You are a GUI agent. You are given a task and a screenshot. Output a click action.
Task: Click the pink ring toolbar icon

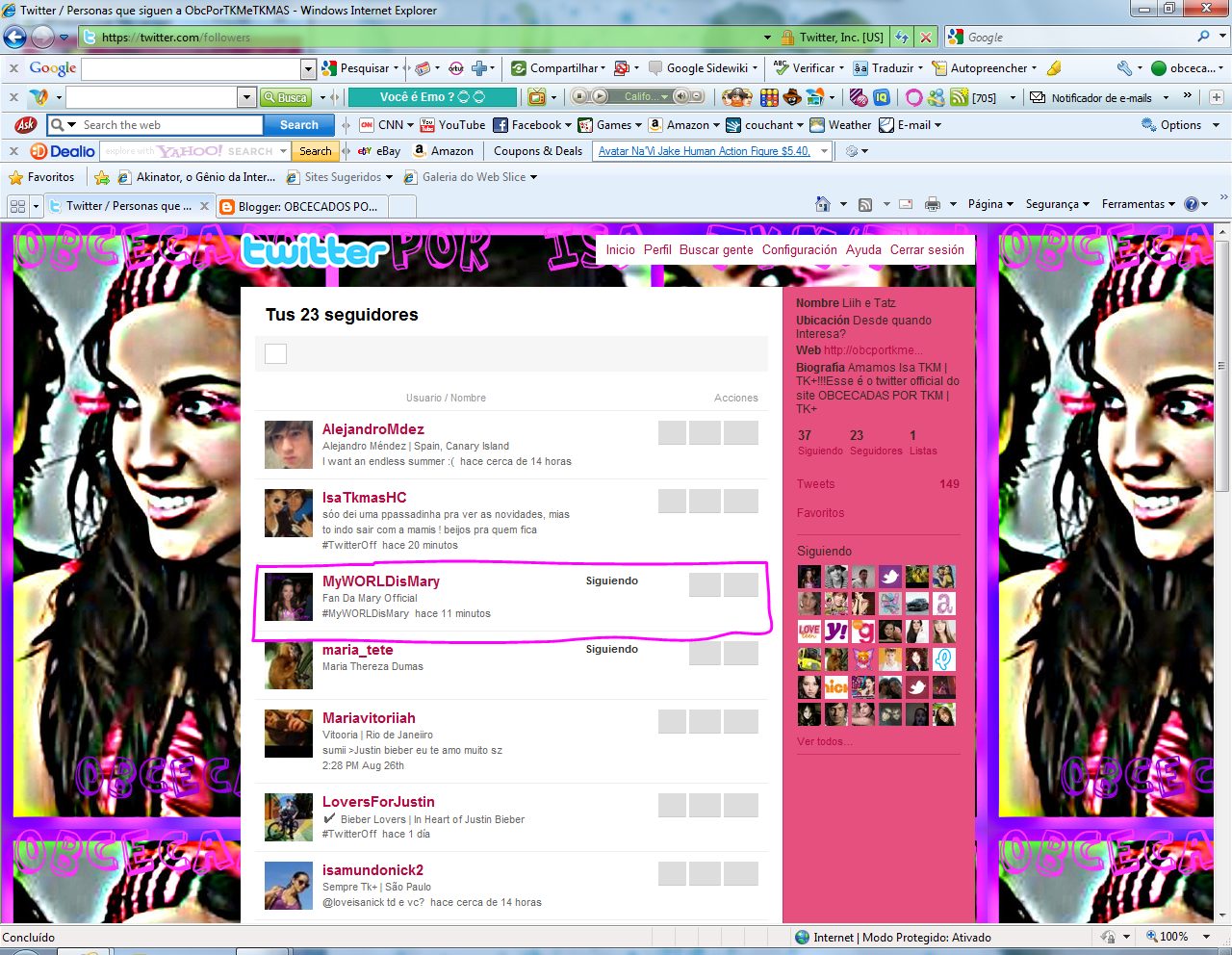coord(913,96)
